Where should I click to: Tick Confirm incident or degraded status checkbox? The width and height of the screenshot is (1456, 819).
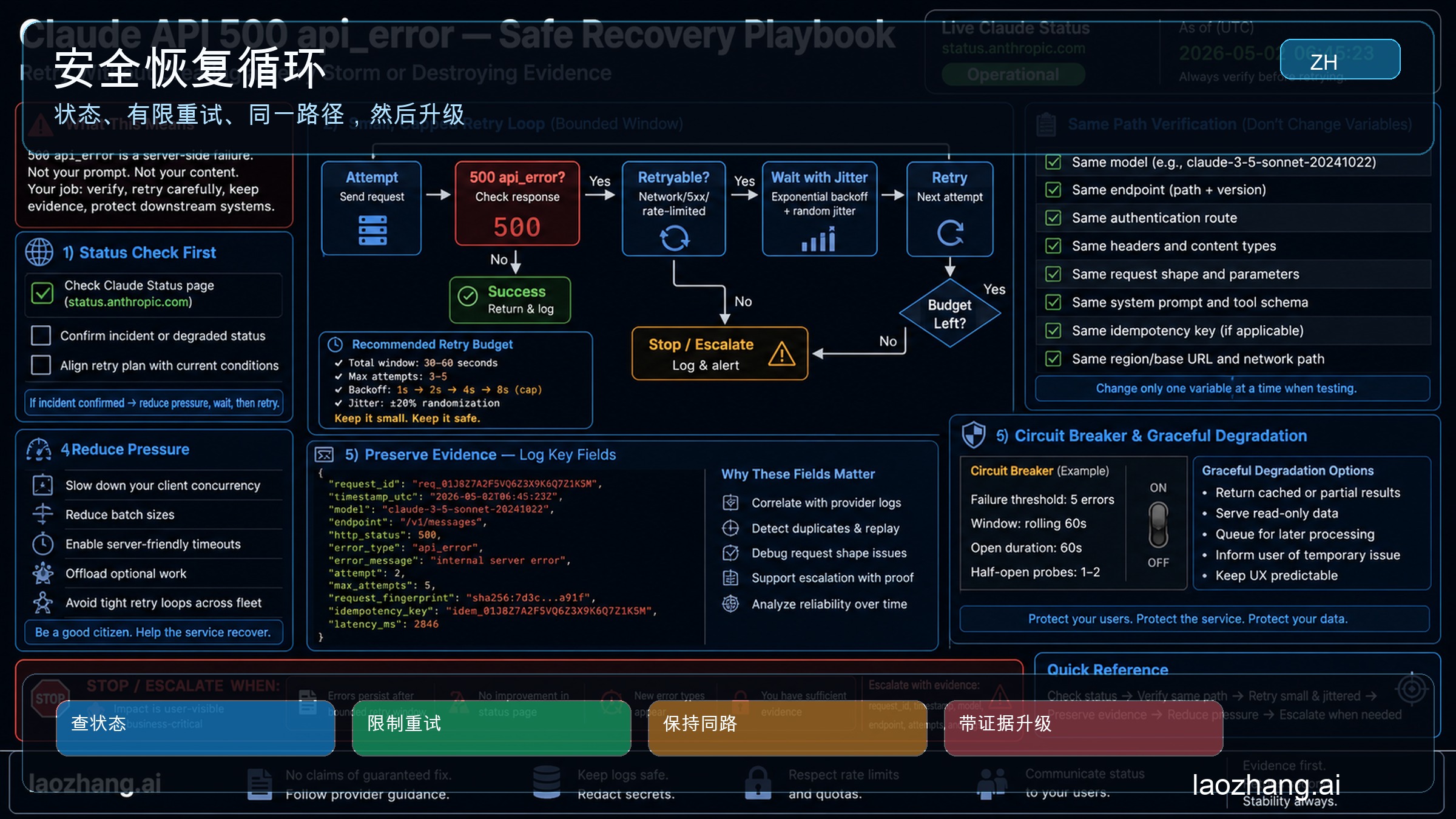[x=41, y=335]
